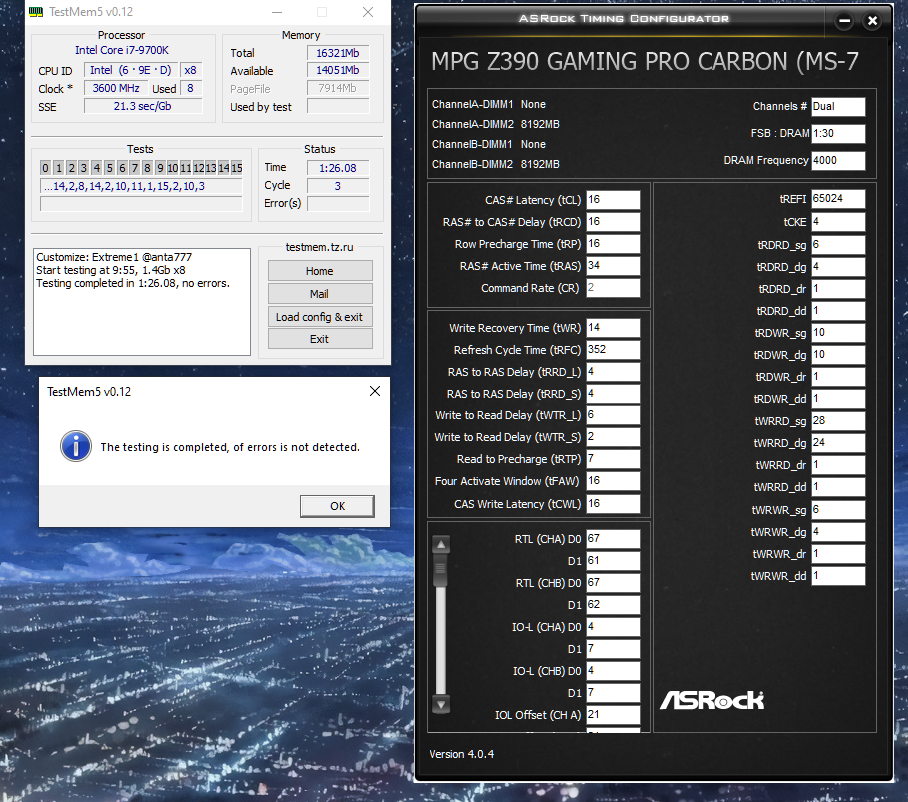This screenshot has width=908, height=802.
Task: Click the test sequence list text
Action: (x=141, y=186)
